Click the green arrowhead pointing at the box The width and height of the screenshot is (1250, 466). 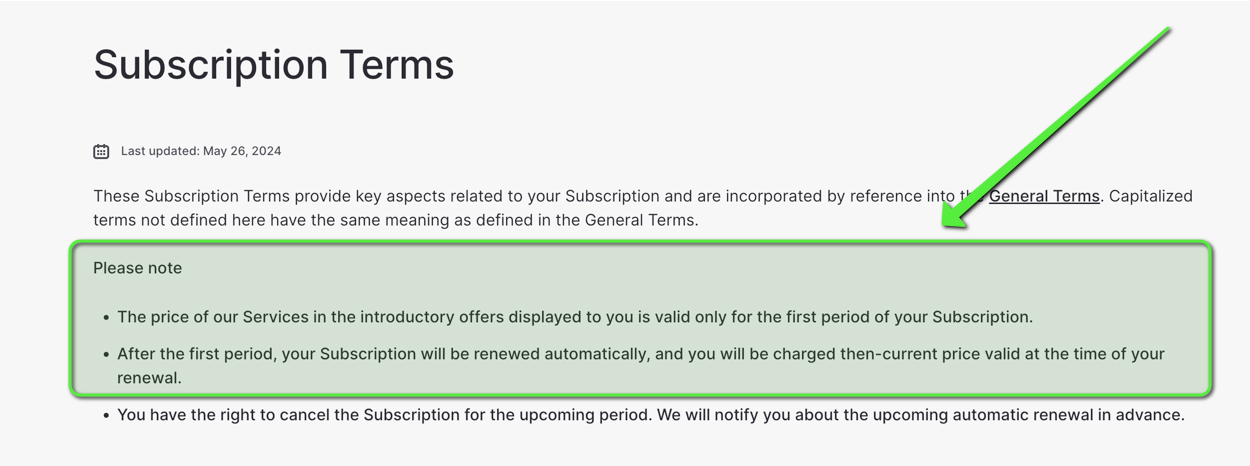coord(958,213)
